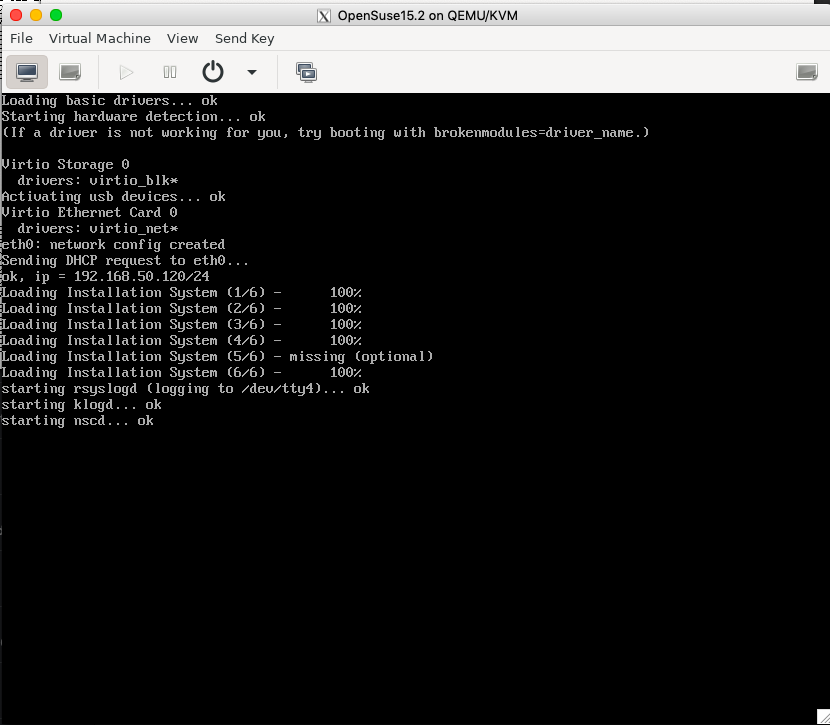Switch to fullscreen view
The width and height of the screenshot is (830, 725).
[x=807, y=72]
